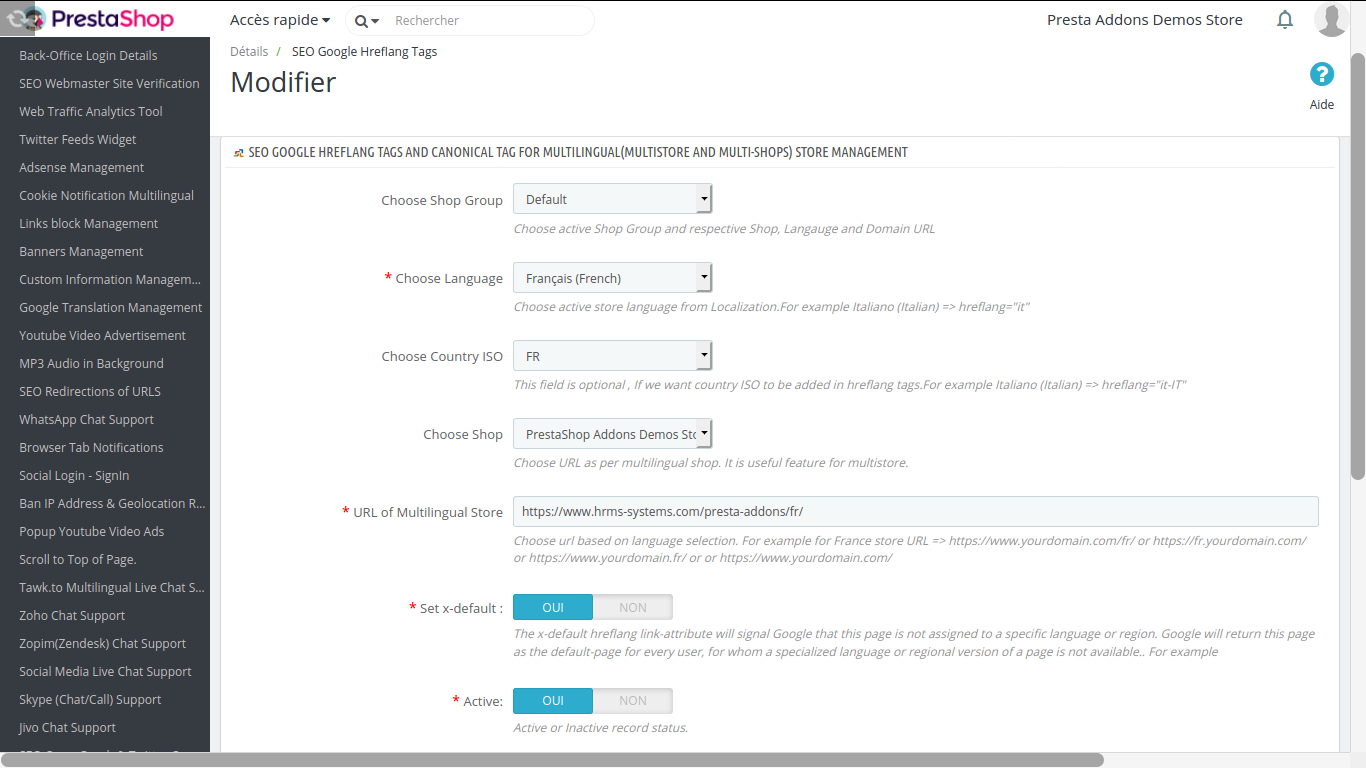
Task: Click the PrestaShop logo
Action: (90, 19)
